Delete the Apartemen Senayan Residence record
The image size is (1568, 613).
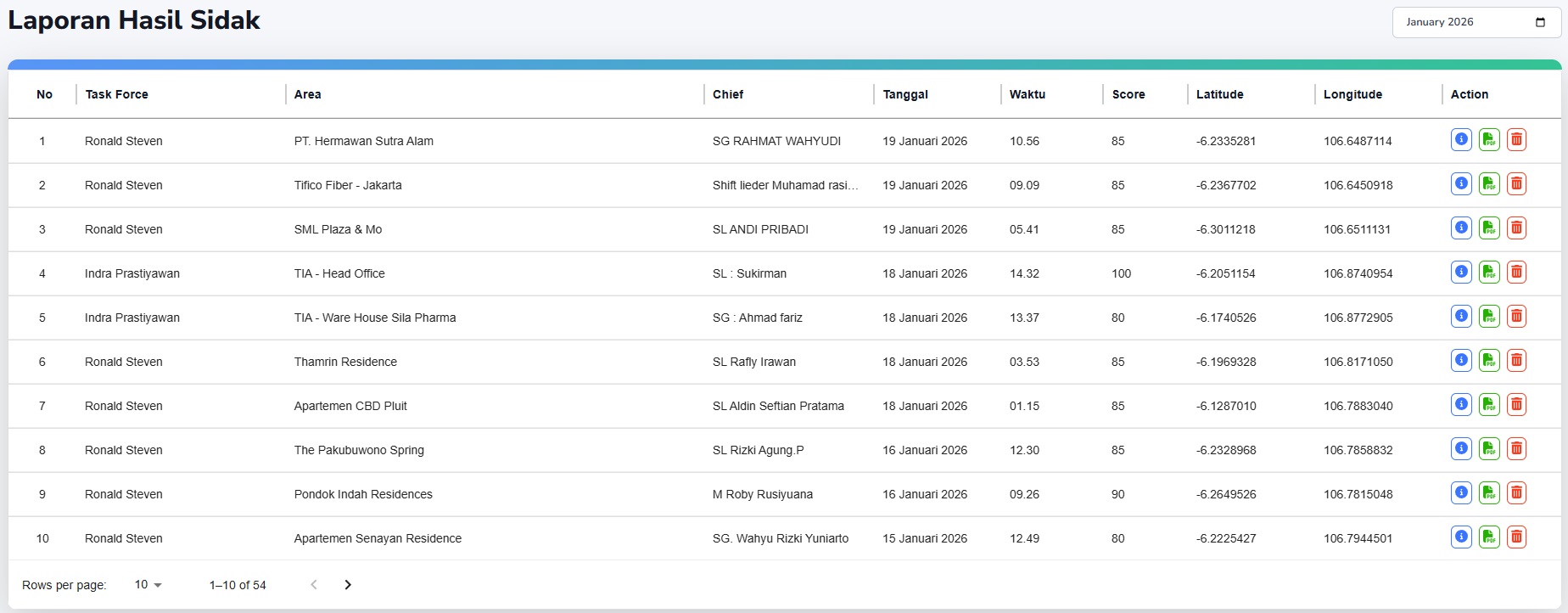point(1516,537)
